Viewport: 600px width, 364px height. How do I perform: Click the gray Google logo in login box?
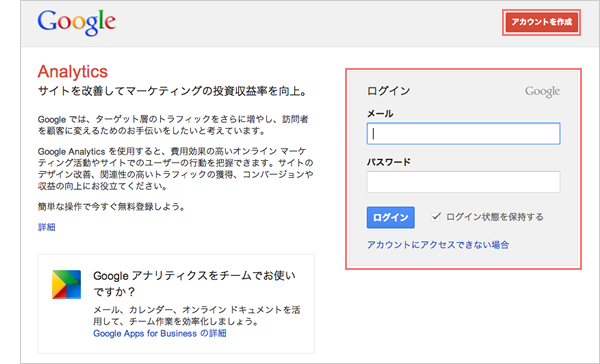pos(542,91)
